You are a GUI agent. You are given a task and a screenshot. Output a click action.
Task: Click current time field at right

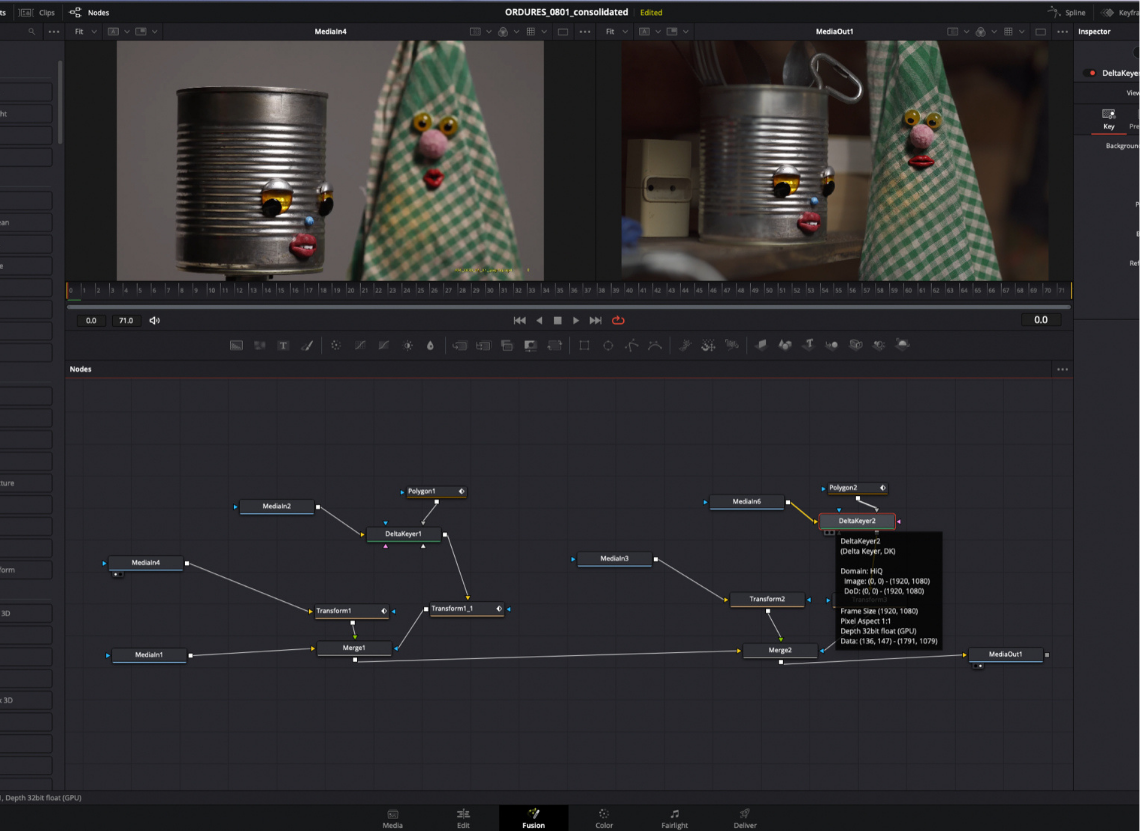click(1040, 320)
